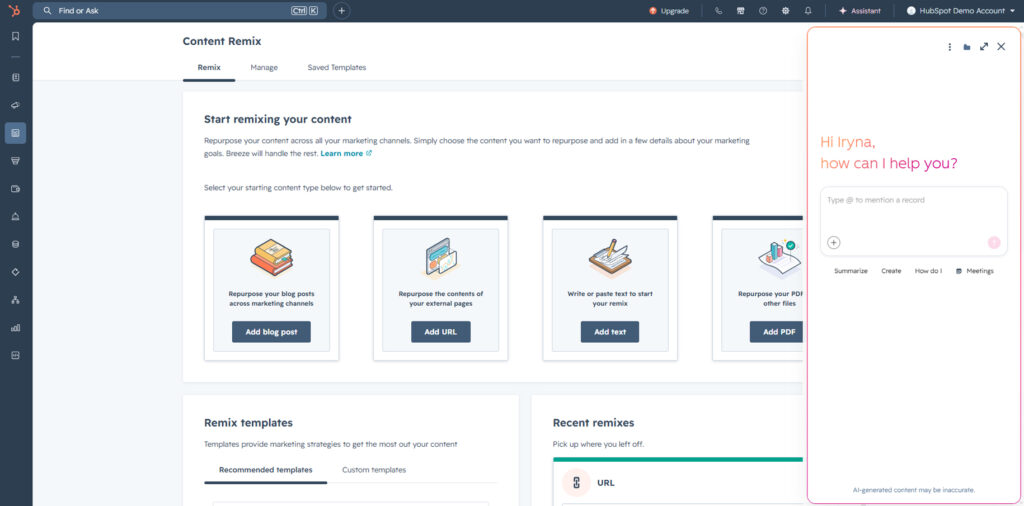Image resolution: width=1024 pixels, height=506 pixels.
Task: Open the assistant panel's three-dot menu
Action: click(950, 47)
